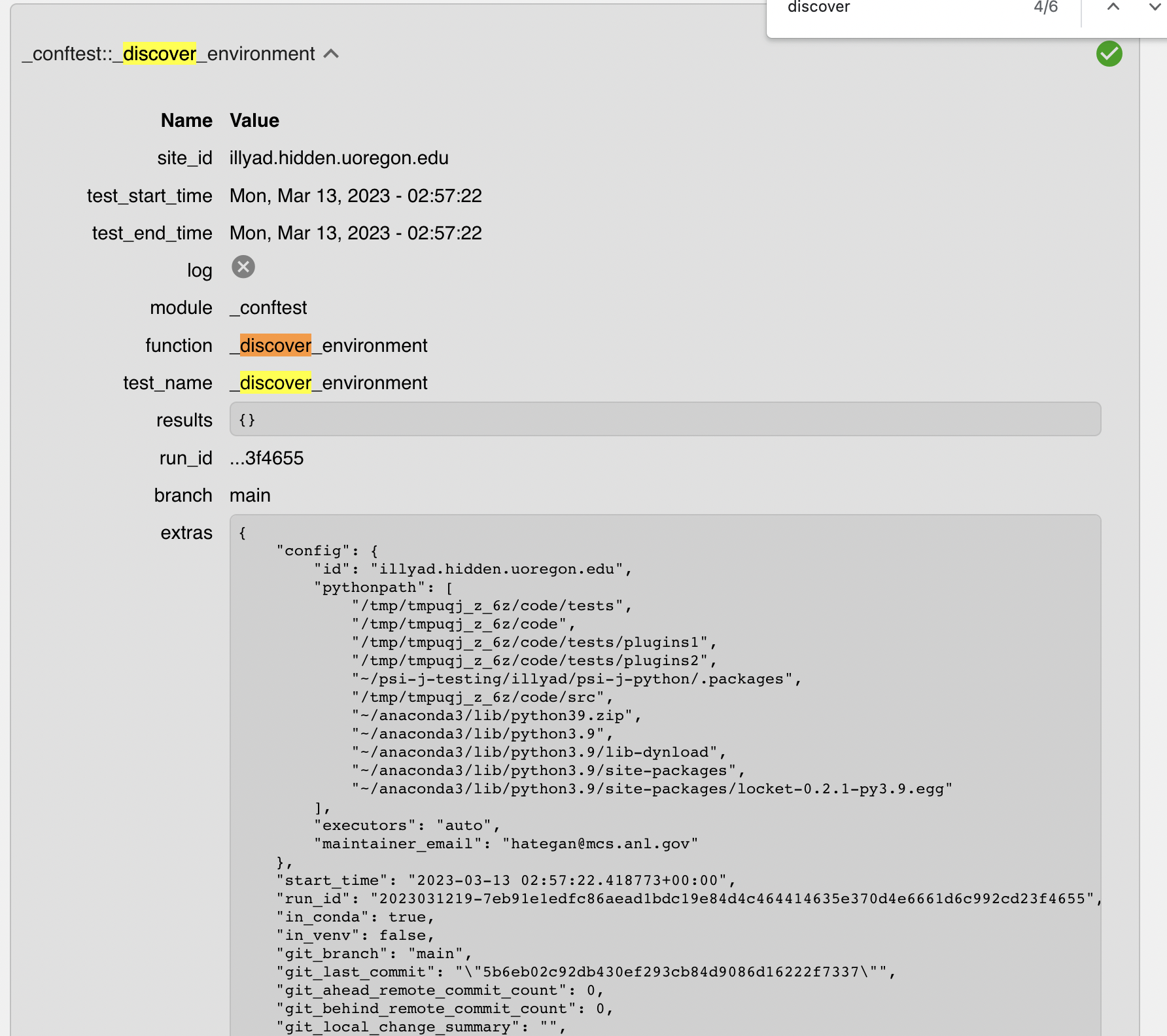Click the start_time line in extras JSON
Image resolution: width=1167 pixels, height=1036 pixels.
[506, 880]
